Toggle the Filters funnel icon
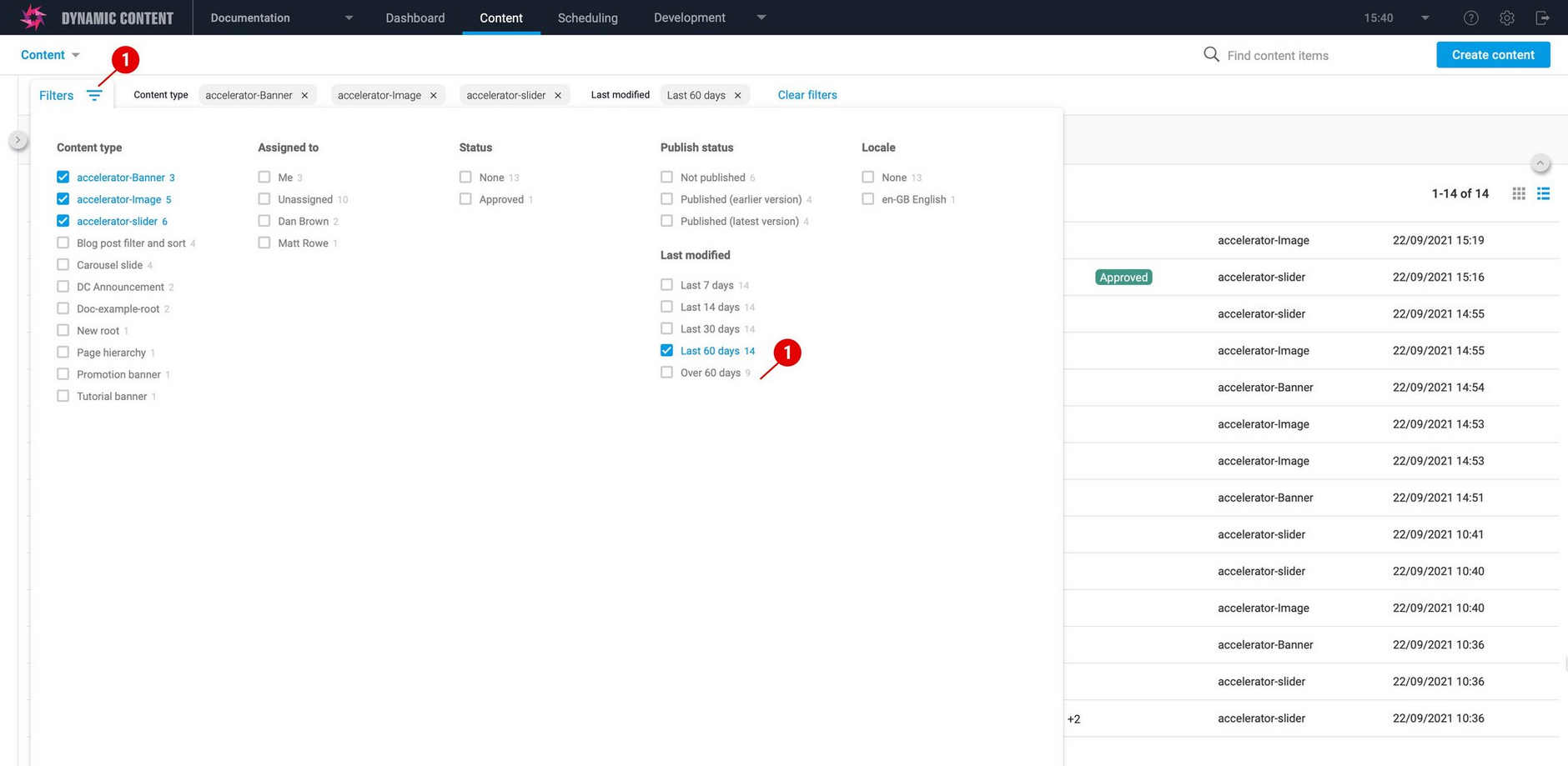The height and width of the screenshot is (766, 1568). click(x=94, y=95)
